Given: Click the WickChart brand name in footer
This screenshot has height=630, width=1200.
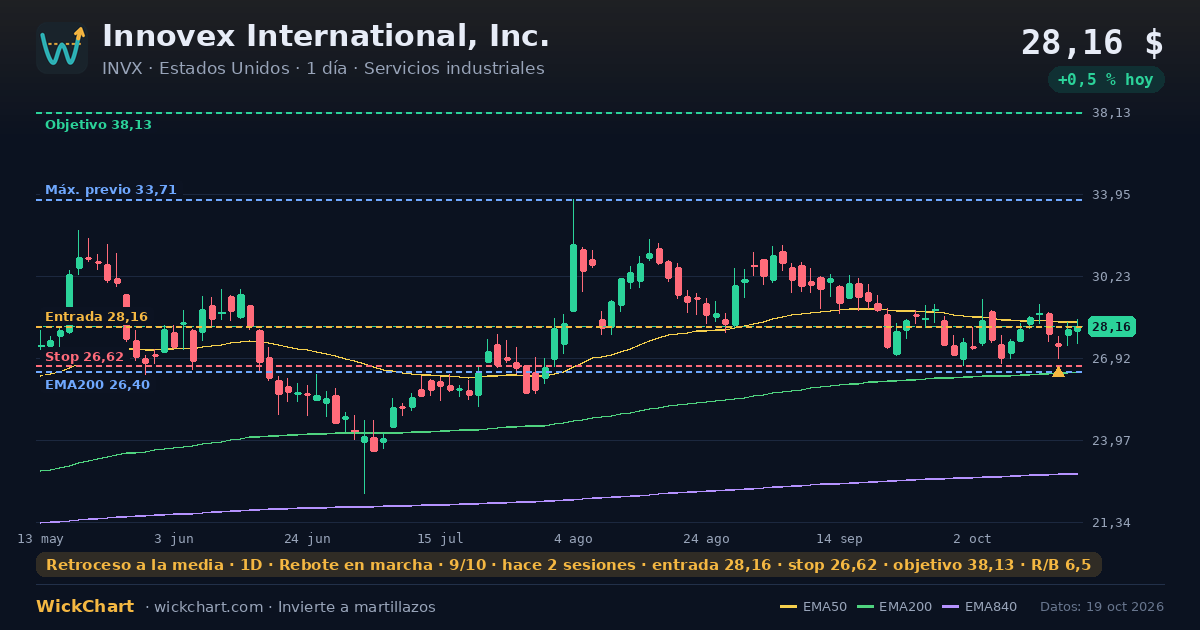Looking at the screenshot, I should pos(85,607).
